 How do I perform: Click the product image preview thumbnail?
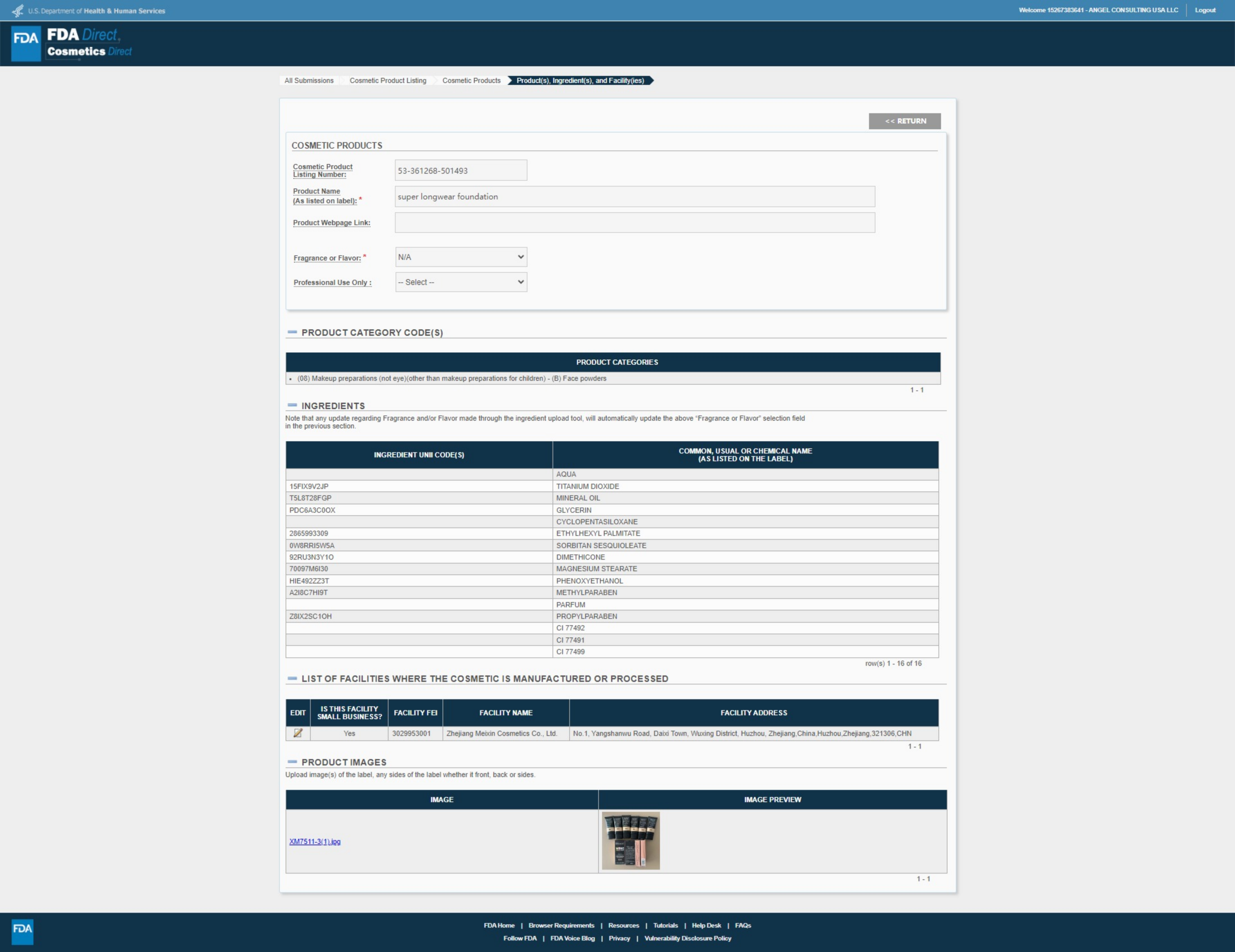[x=630, y=841]
